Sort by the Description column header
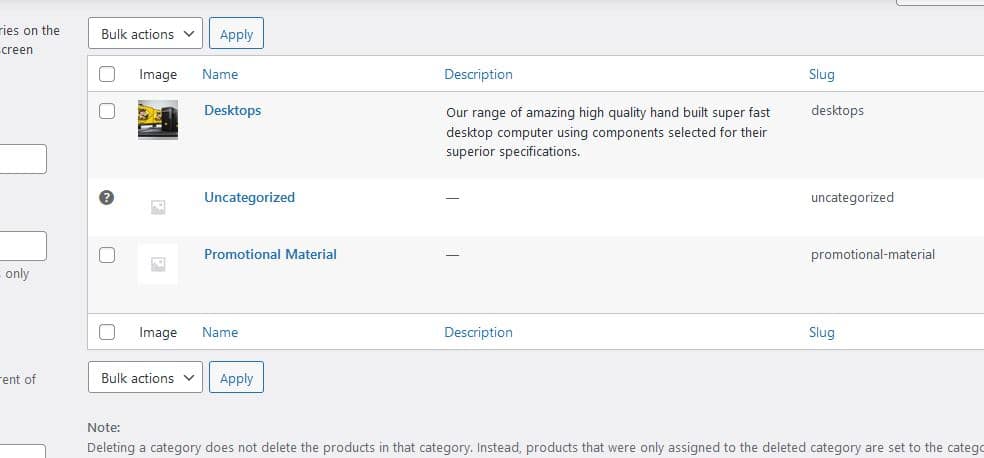984x458 pixels. click(478, 74)
